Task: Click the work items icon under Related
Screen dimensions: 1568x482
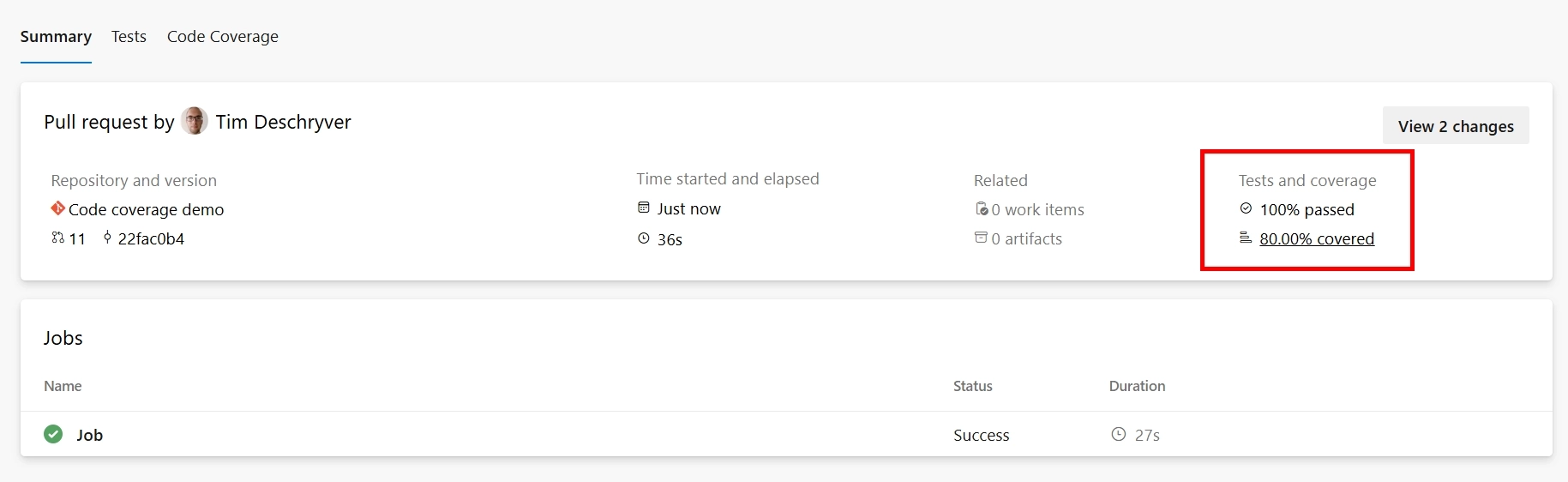Action: 982,208
